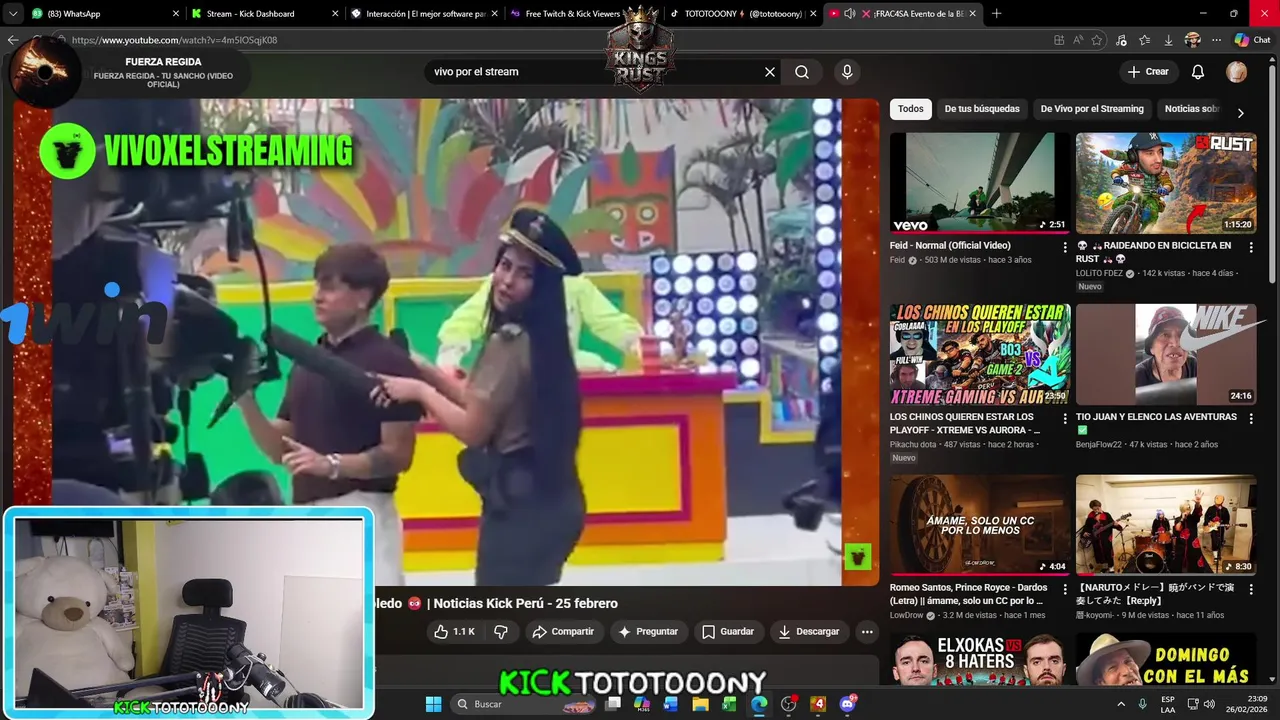This screenshot has height=720, width=1280.
Task: Open options for Los Chinos Quieren video
Action: point(1065,418)
